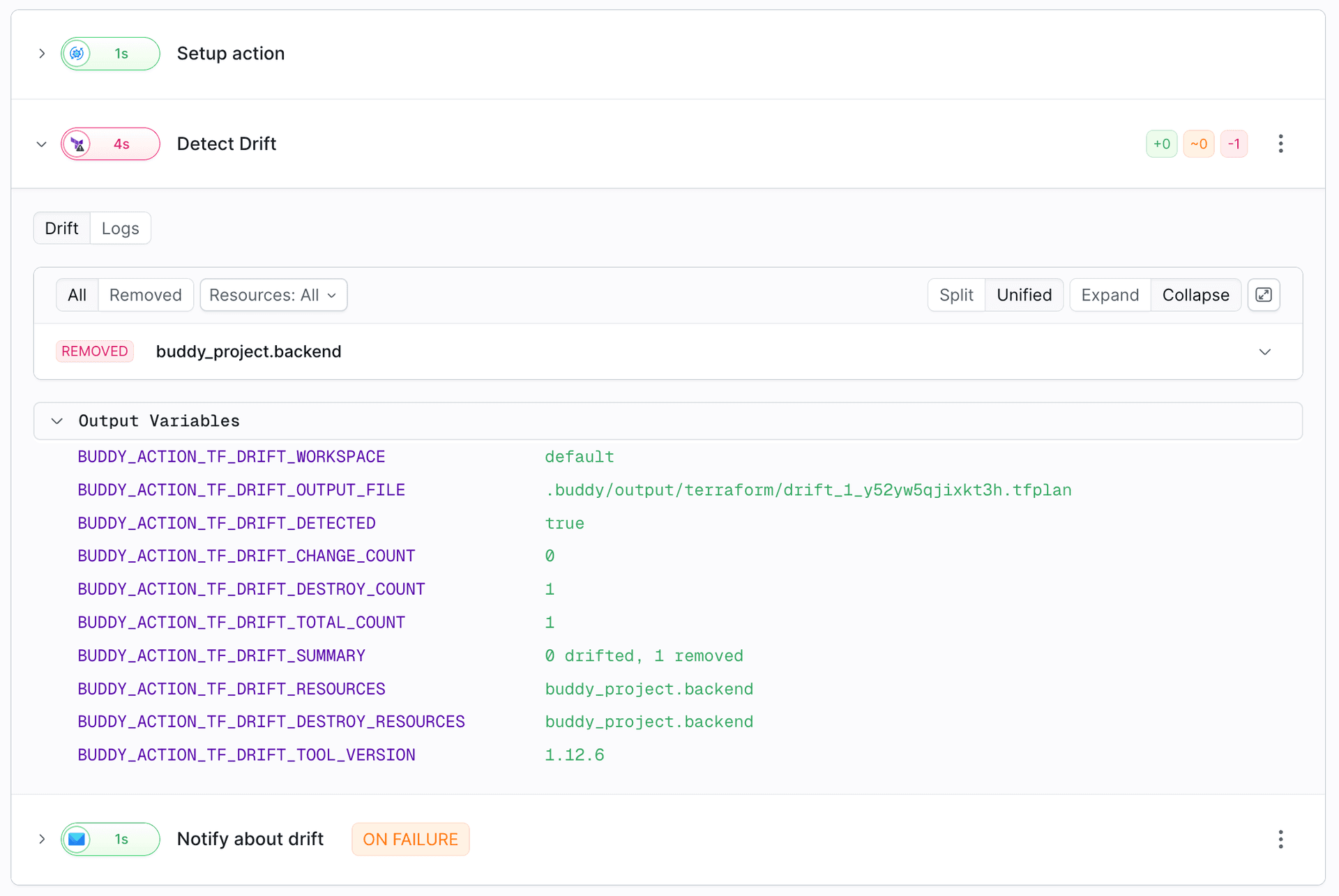This screenshot has width=1339, height=896.
Task: Click the Setup action title
Action: [x=231, y=54]
